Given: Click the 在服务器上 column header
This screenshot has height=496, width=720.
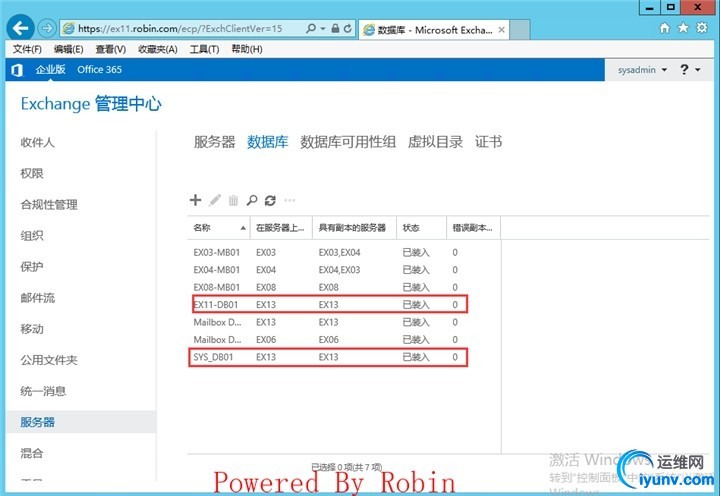Looking at the screenshot, I should [281, 228].
